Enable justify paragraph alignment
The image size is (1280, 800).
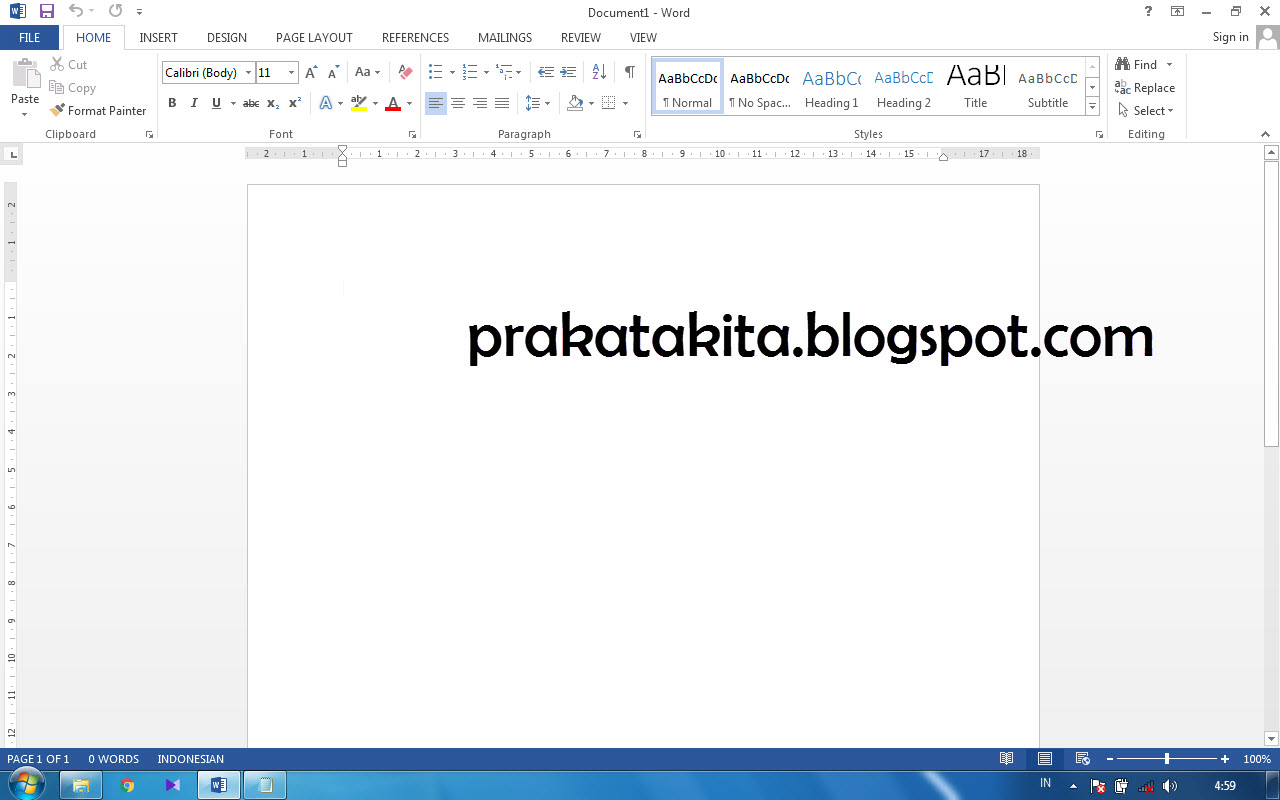(502, 103)
